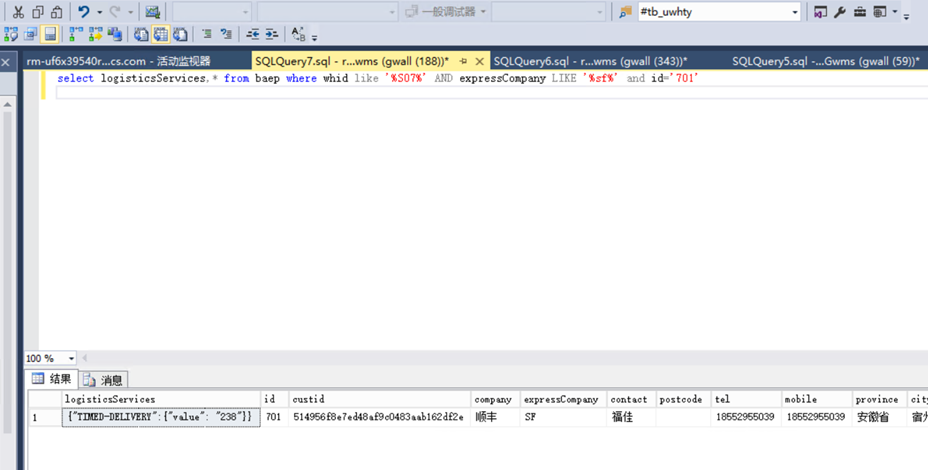Click the Cut scissors icon

click(18, 12)
